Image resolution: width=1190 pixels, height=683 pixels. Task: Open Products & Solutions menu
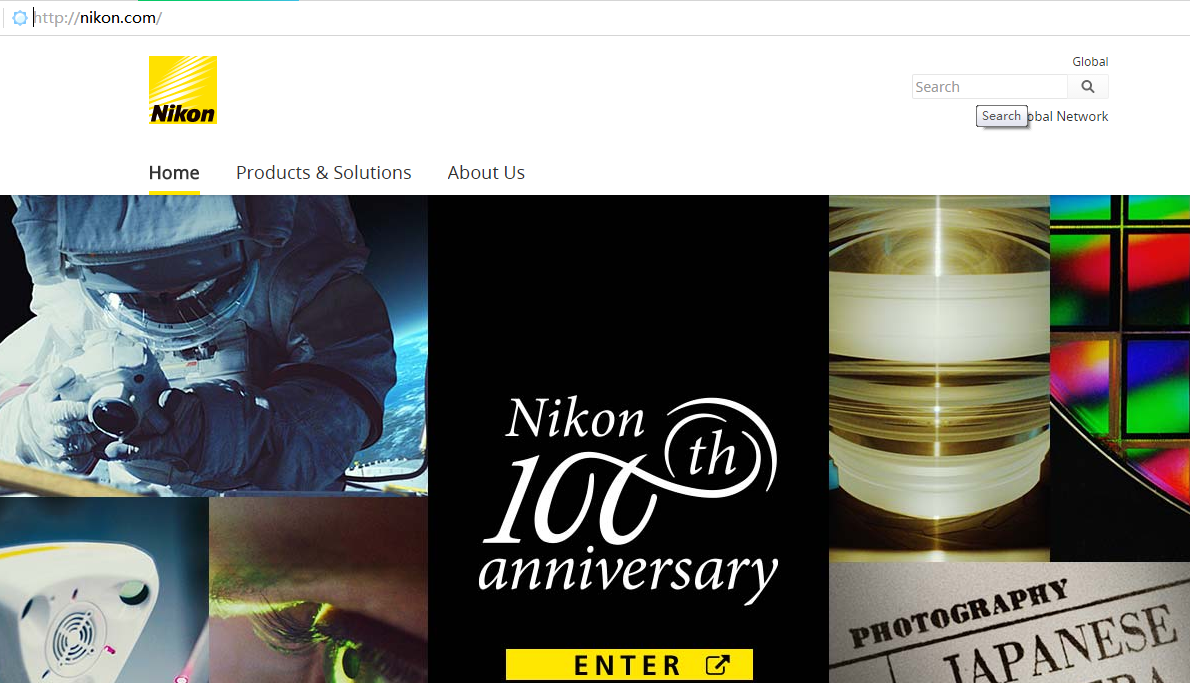323,172
